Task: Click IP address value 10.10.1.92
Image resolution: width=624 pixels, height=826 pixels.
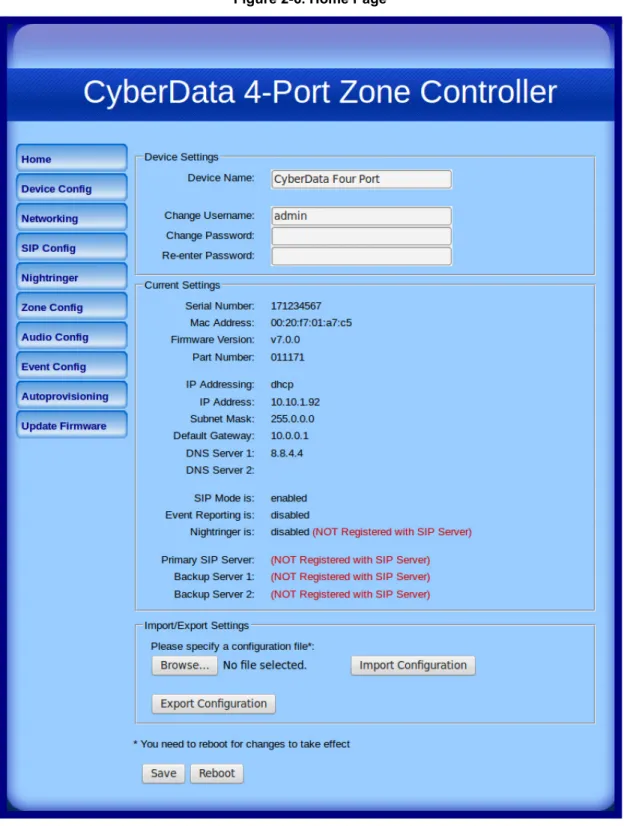Action: [x=295, y=402]
